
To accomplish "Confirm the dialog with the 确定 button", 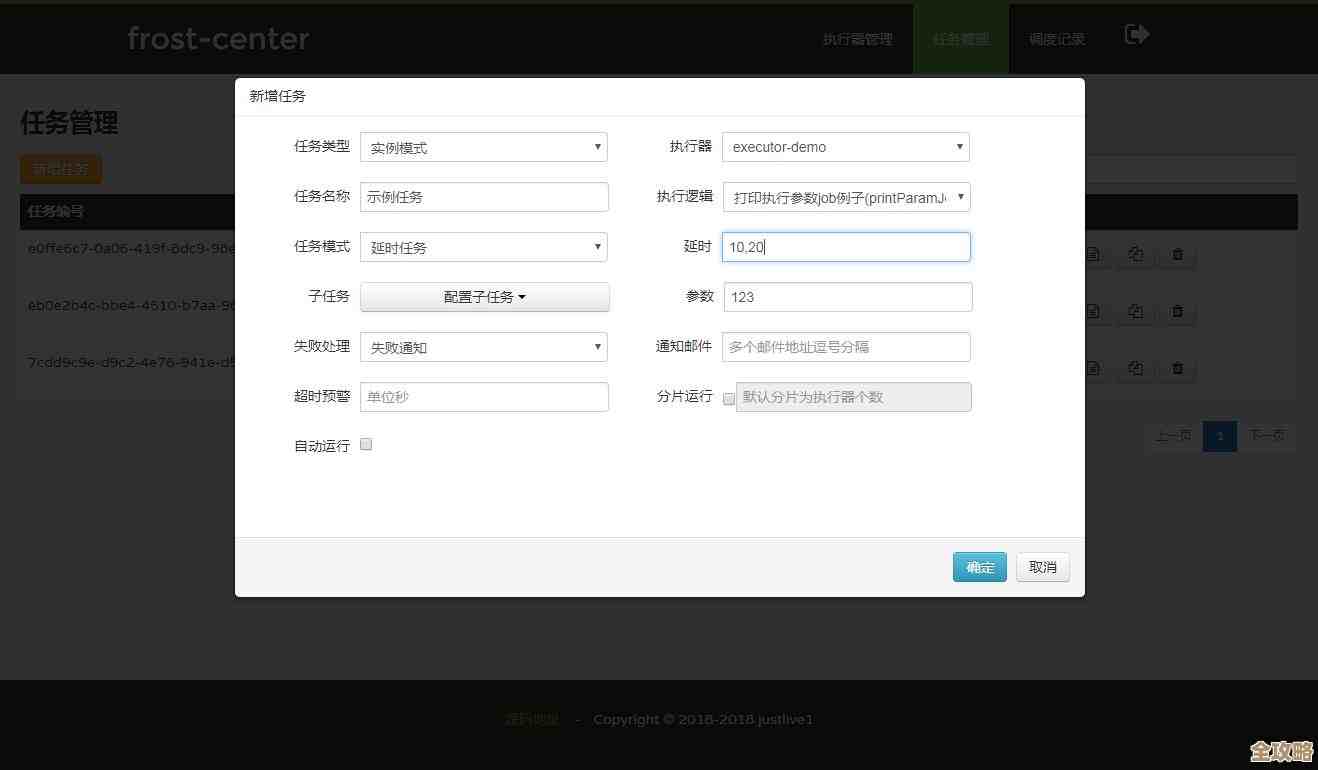I will tap(979, 567).
